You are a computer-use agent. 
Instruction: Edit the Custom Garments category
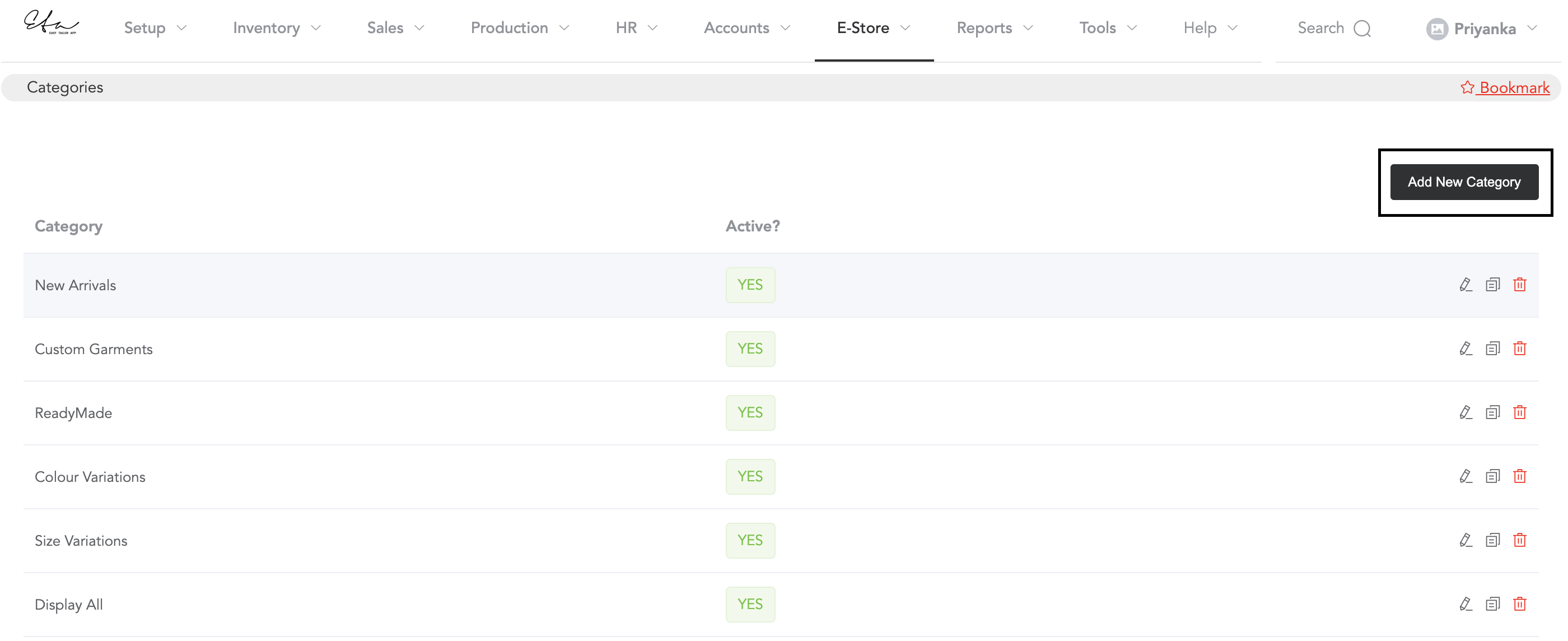1465,349
